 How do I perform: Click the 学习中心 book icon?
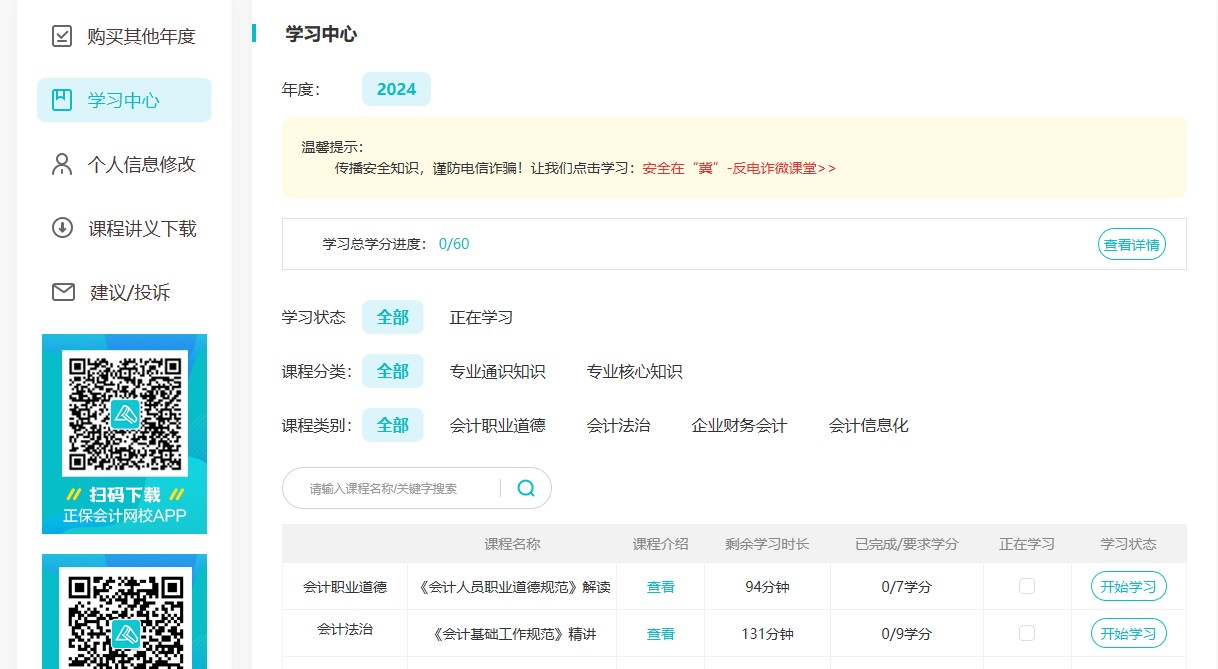coord(62,100)
